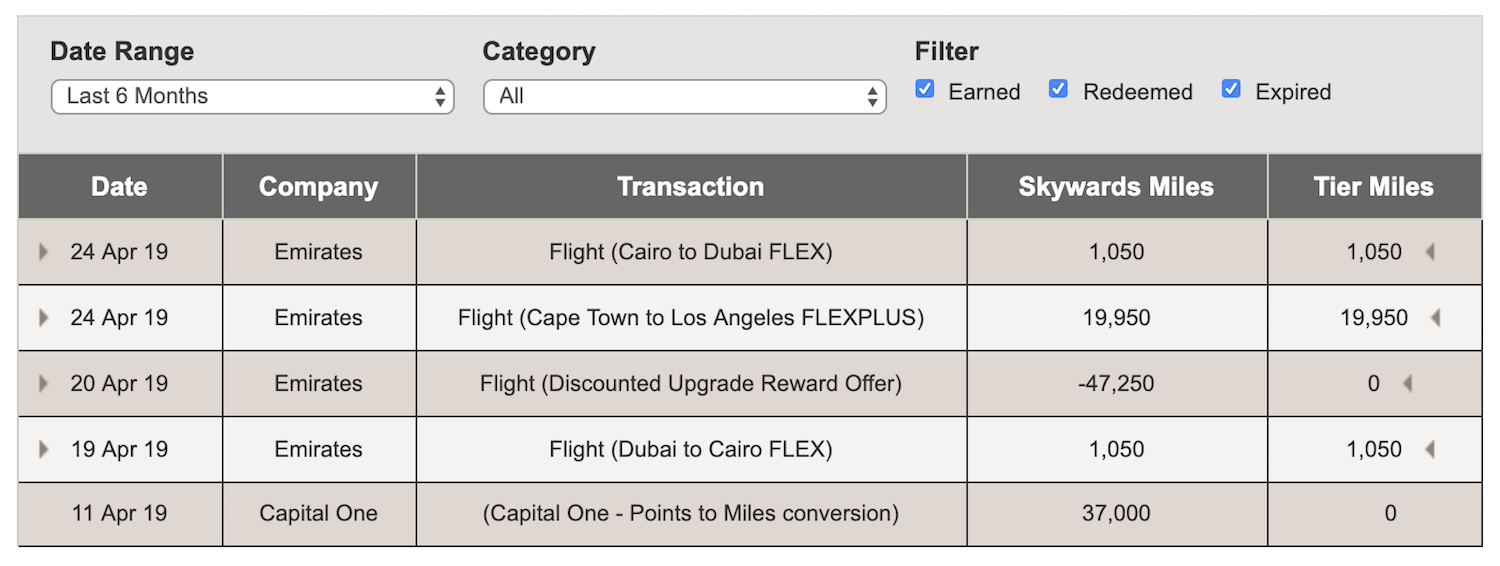1500x566 pixels.
Task: Click left arrow beside Cairo to Dubai tier miles
Action: (x=1430, y=252)
